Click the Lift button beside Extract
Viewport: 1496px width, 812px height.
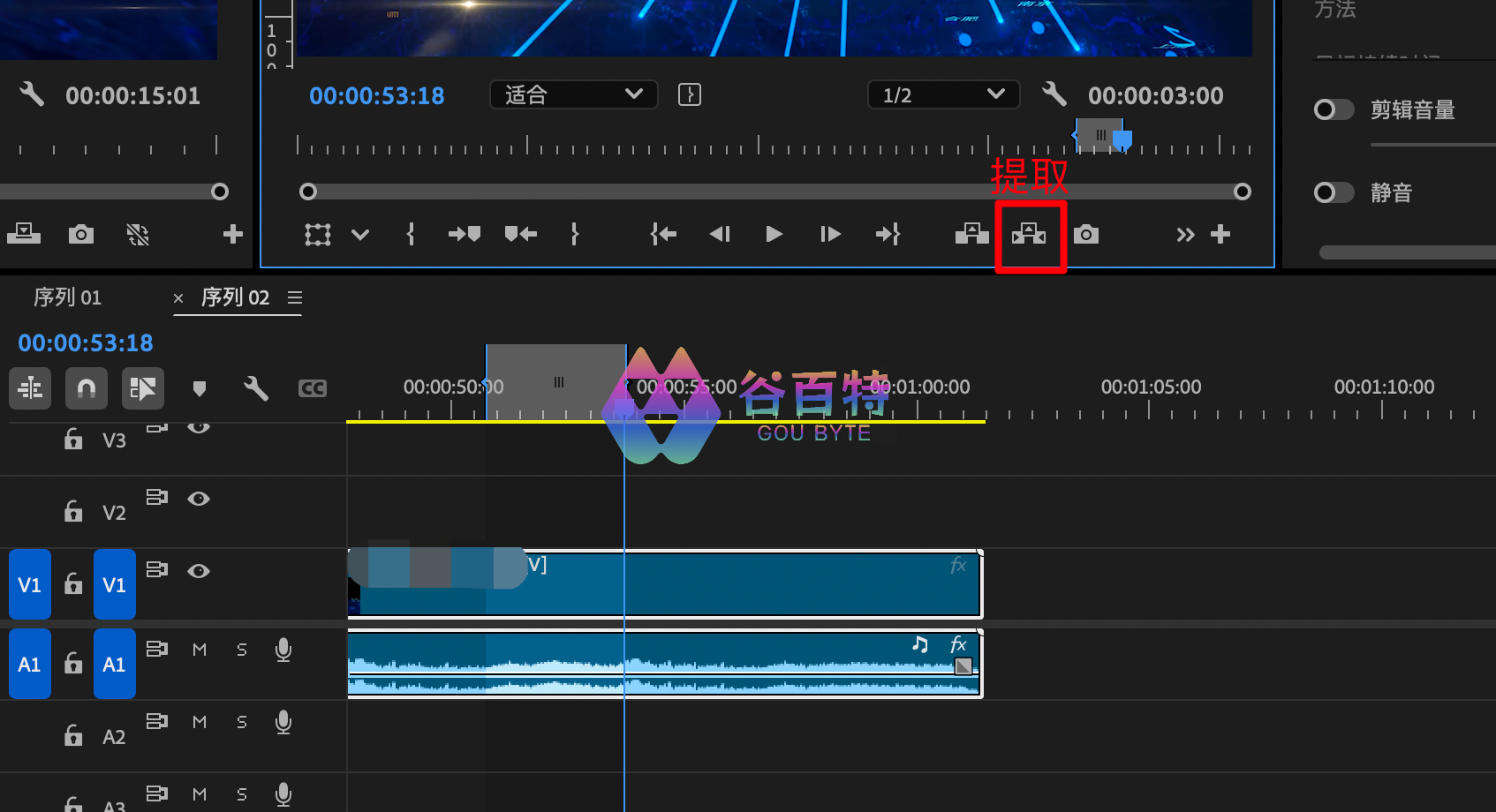pyautogui.click(x=971, y=234)
